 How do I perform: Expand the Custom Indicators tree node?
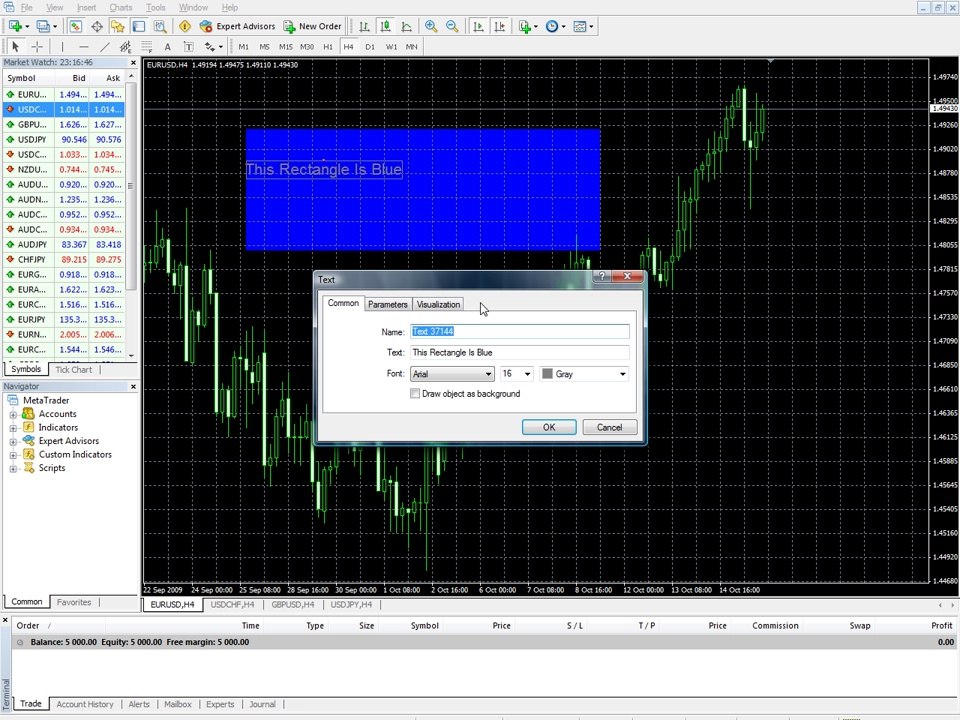(13, 455)
